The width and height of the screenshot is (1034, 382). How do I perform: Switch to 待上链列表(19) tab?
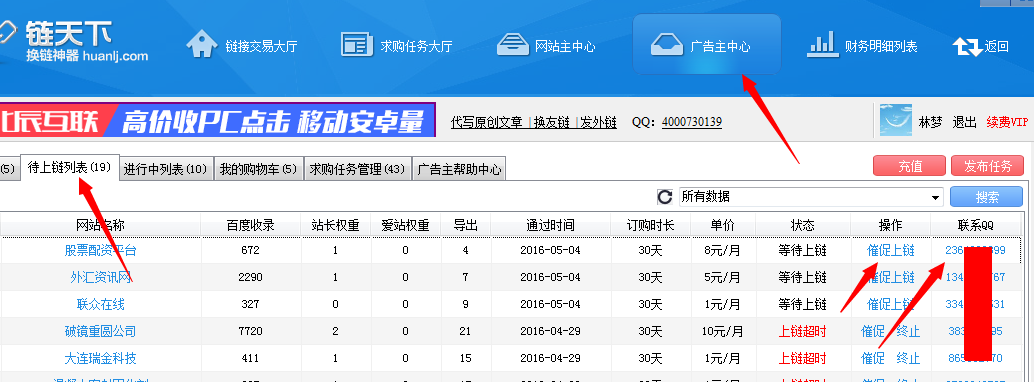[69, 167]
